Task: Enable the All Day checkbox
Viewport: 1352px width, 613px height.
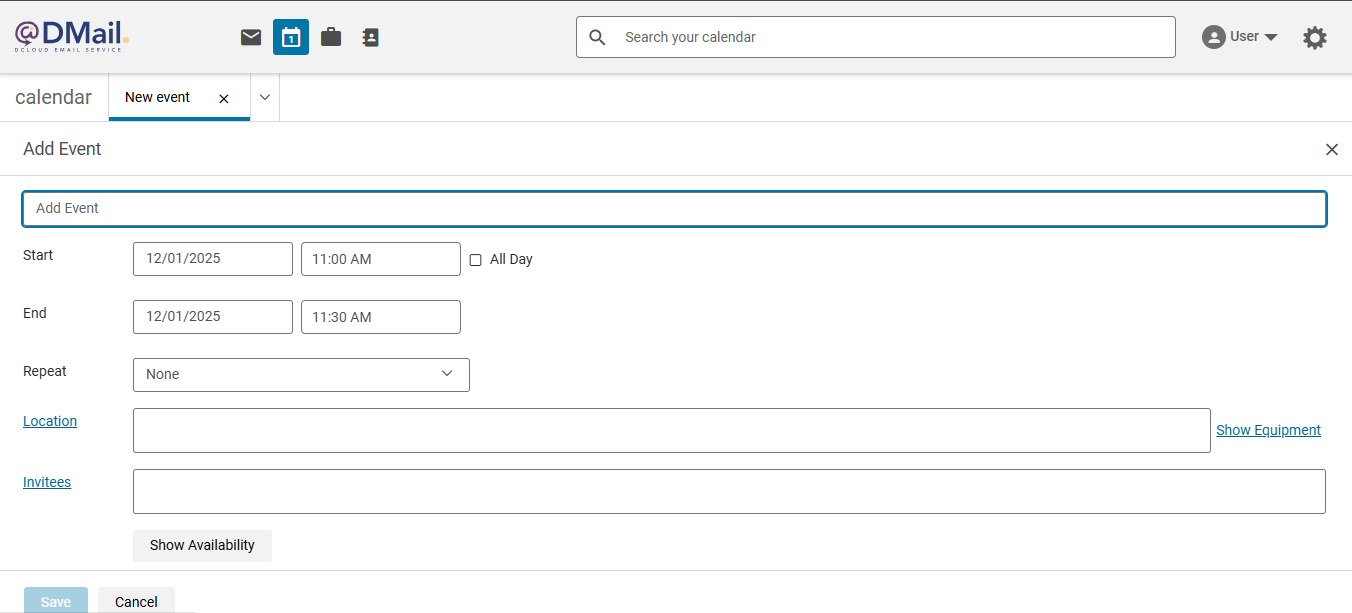Action: [476, 260]
